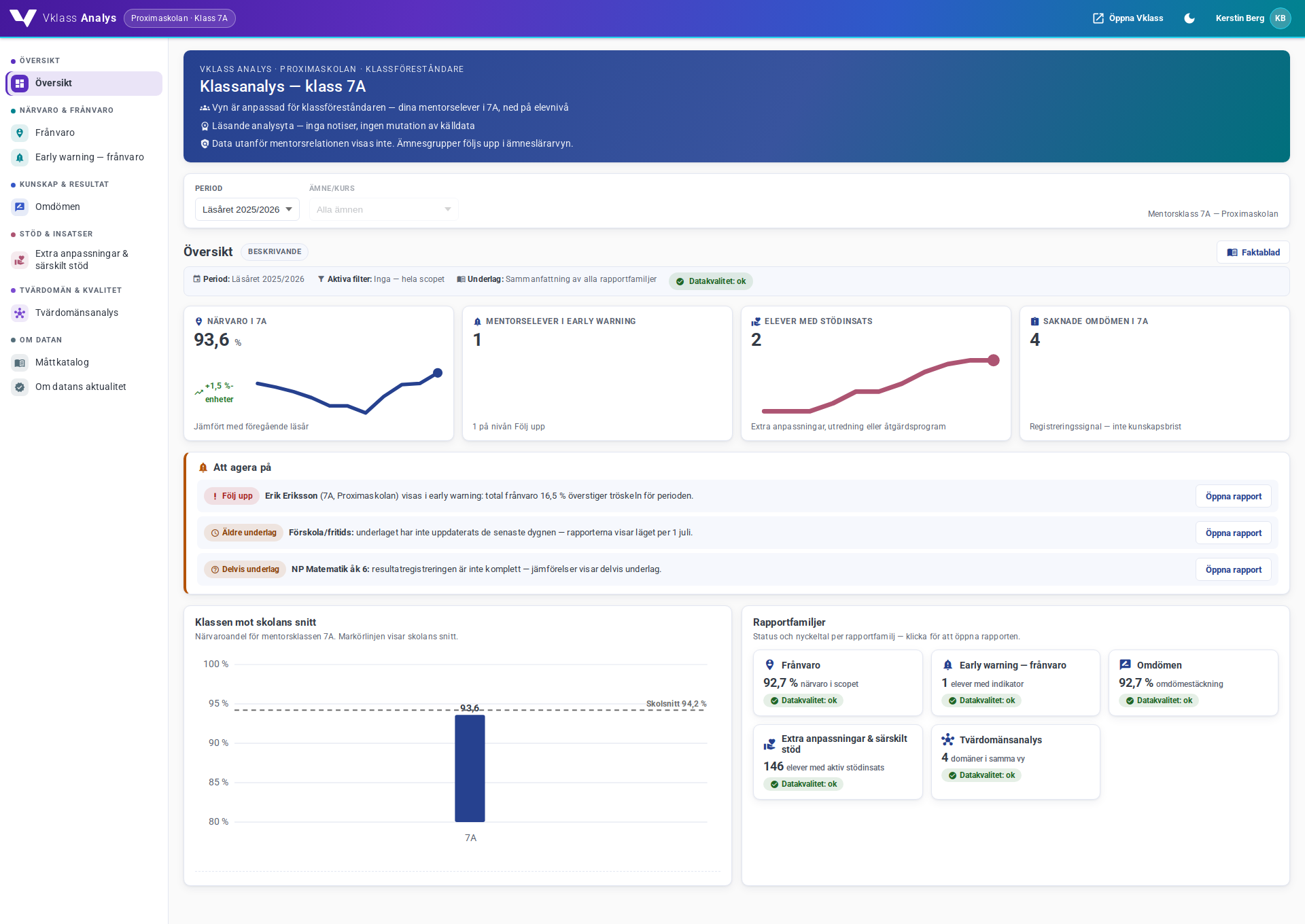Click the Äldre underlag status tag
Viewport: 1305px width, 924px height.
pos(244,533)
